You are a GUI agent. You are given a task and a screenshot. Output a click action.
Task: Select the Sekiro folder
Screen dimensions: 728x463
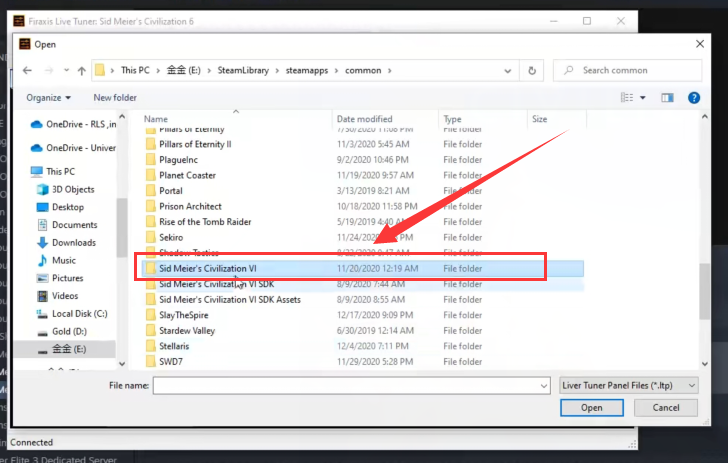tap(171, 237)
